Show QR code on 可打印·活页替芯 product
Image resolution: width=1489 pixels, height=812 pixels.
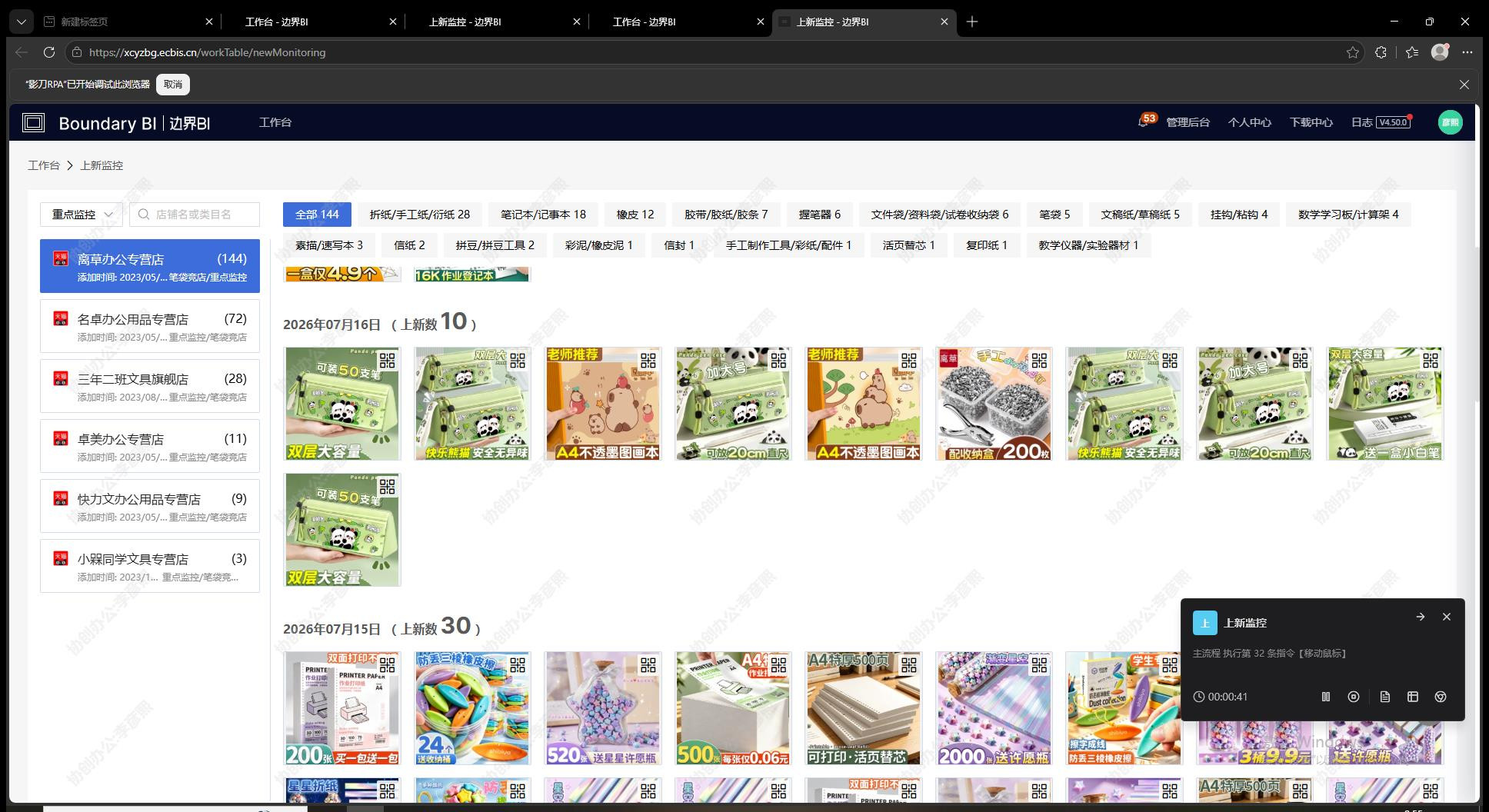[x=909, y=665]
